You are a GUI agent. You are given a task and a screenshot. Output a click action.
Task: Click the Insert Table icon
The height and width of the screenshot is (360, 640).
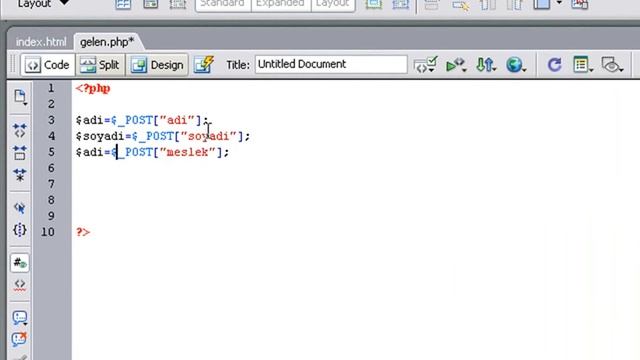tap(123, 4)
